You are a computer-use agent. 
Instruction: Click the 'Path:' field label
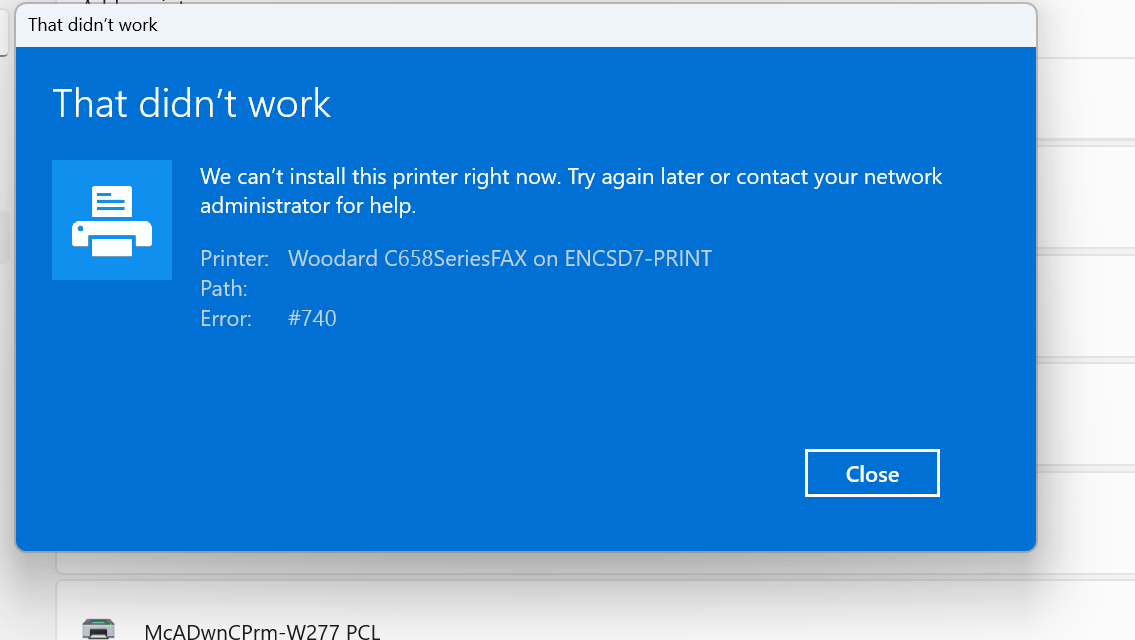click(224, 289)
